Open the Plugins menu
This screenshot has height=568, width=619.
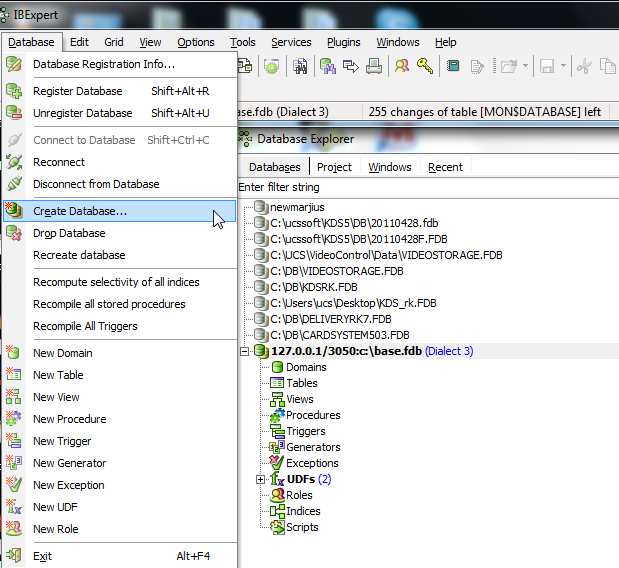(343, 42)
